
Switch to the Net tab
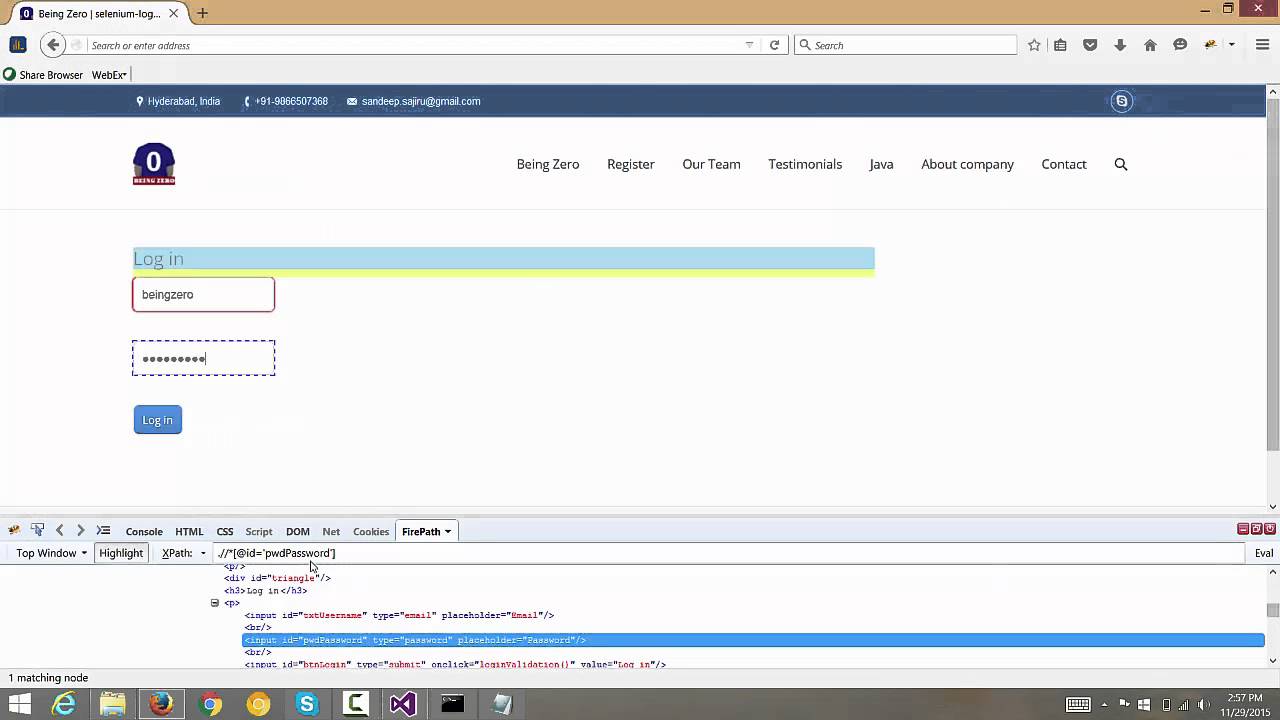coord(331,532)
